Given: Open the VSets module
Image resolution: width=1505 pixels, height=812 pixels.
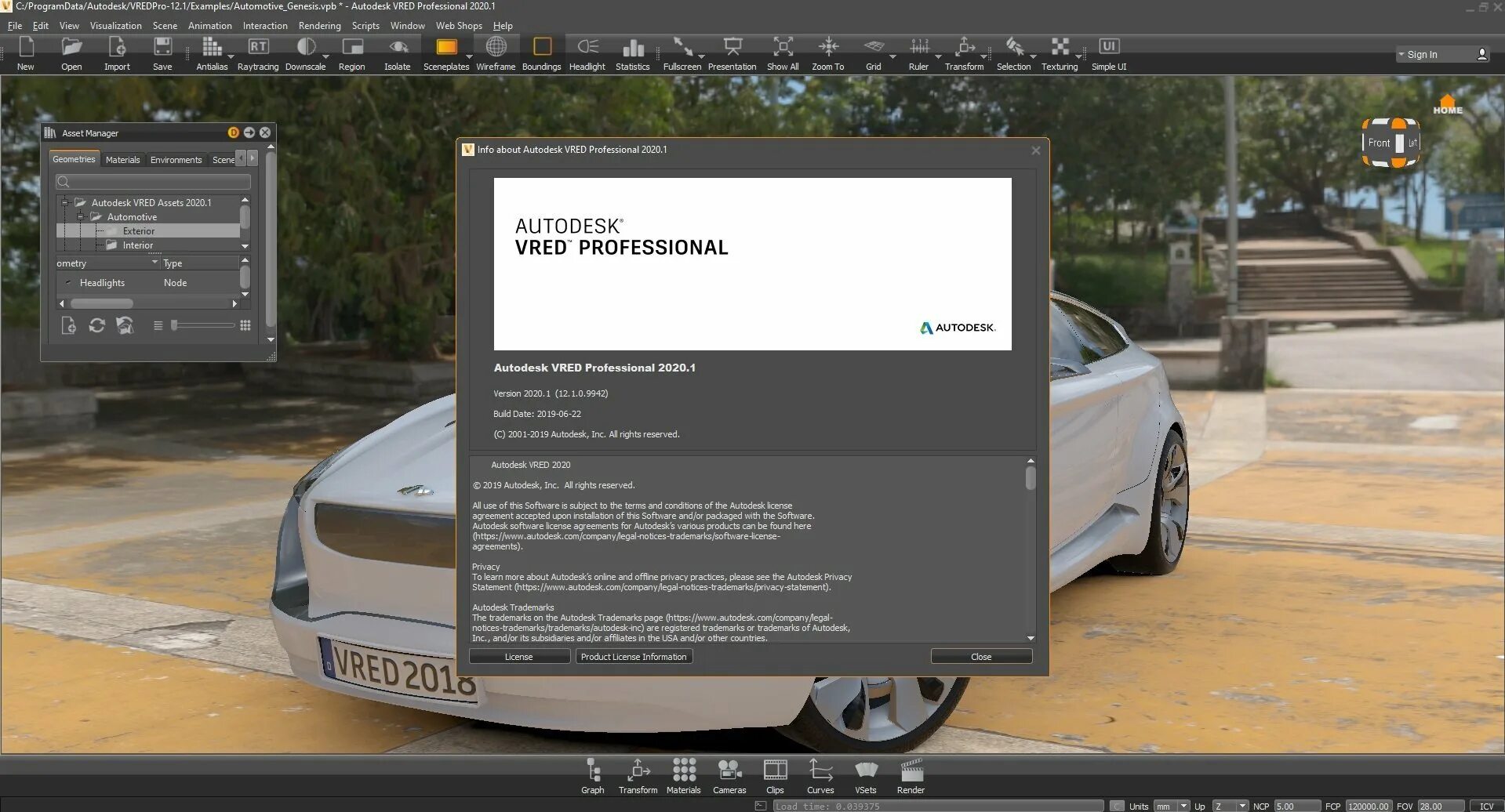Looking at the screenshot, I should click(866, 776).
